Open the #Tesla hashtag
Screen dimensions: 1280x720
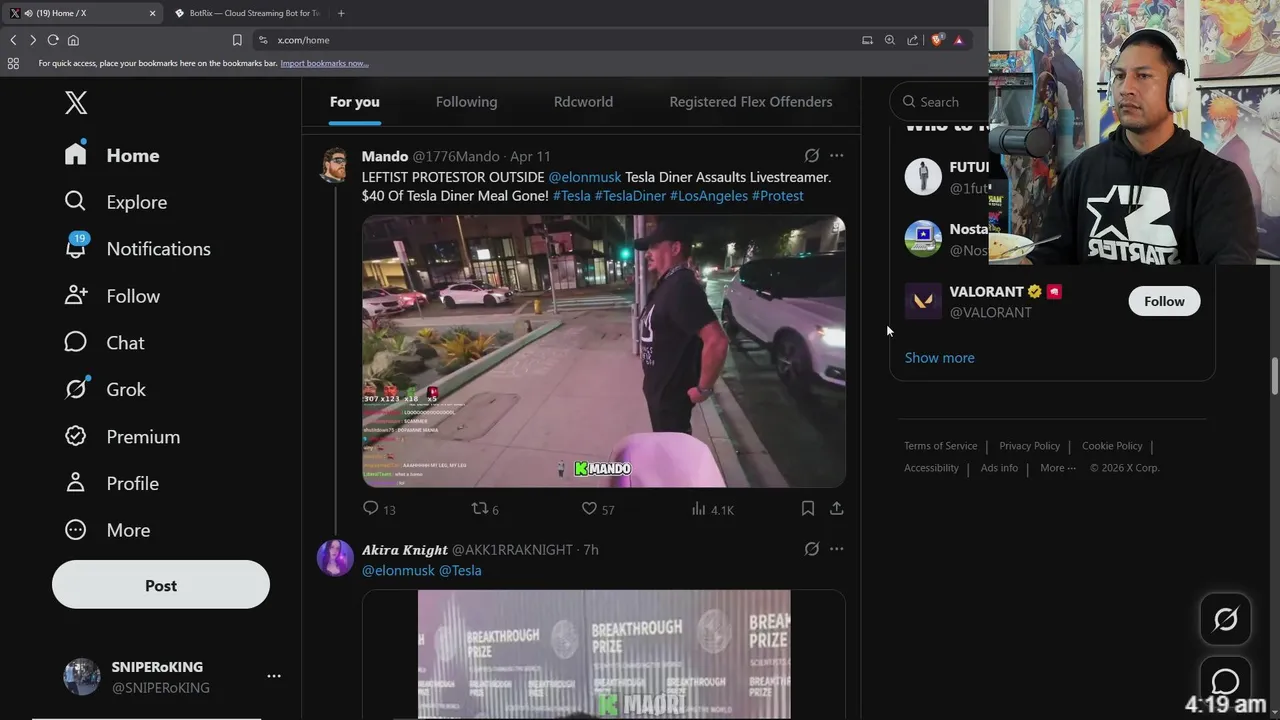coord(572,196)
